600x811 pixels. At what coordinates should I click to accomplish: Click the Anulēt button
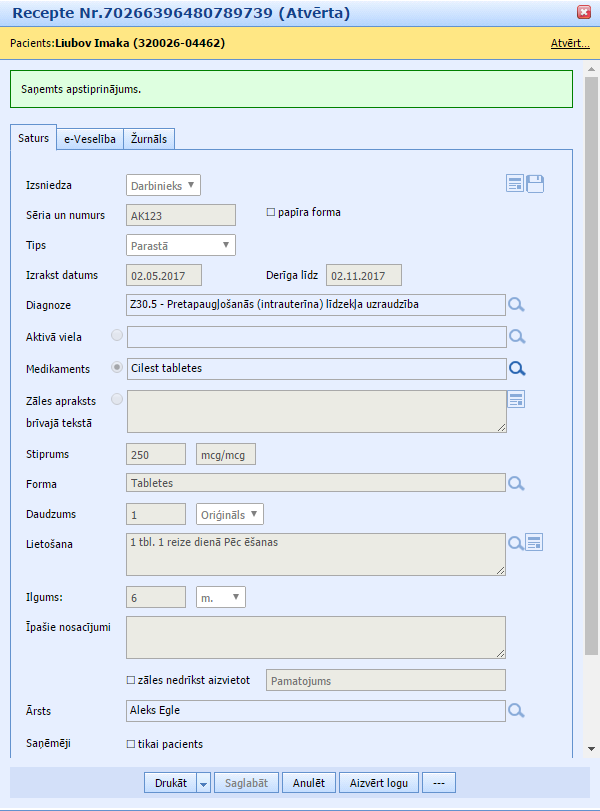click(x=309, y=783)
